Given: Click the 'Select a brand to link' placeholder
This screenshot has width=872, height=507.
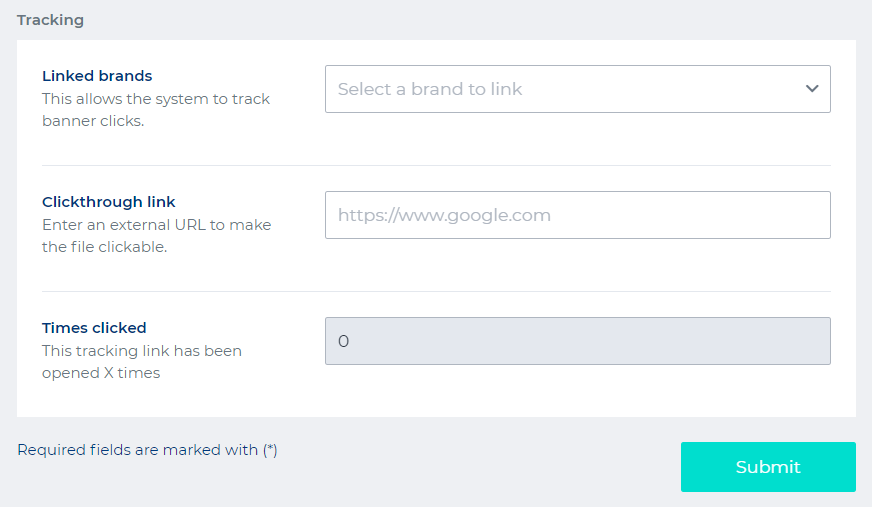Looking at the screenshot, I should click(x=430, y=89).
